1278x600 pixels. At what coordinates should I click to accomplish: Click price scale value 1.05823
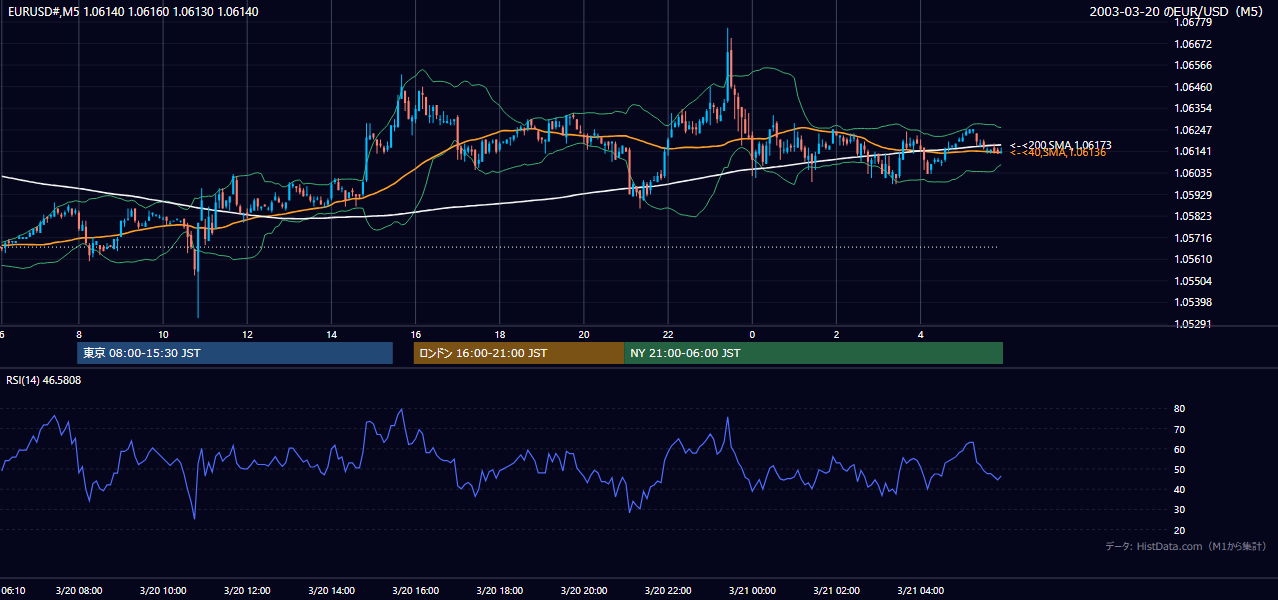1194,216
